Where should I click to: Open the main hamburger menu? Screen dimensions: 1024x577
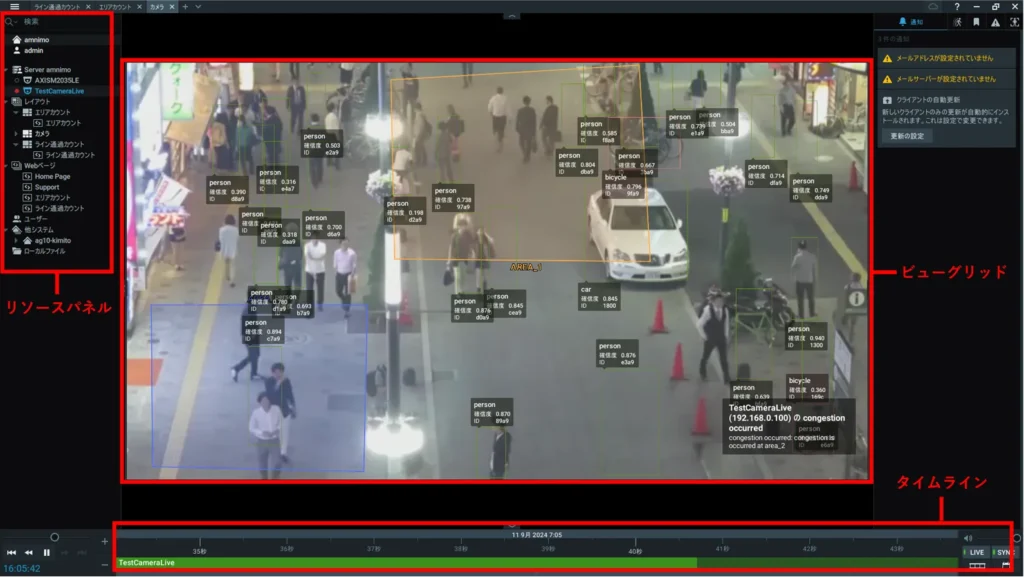[14, 6]
